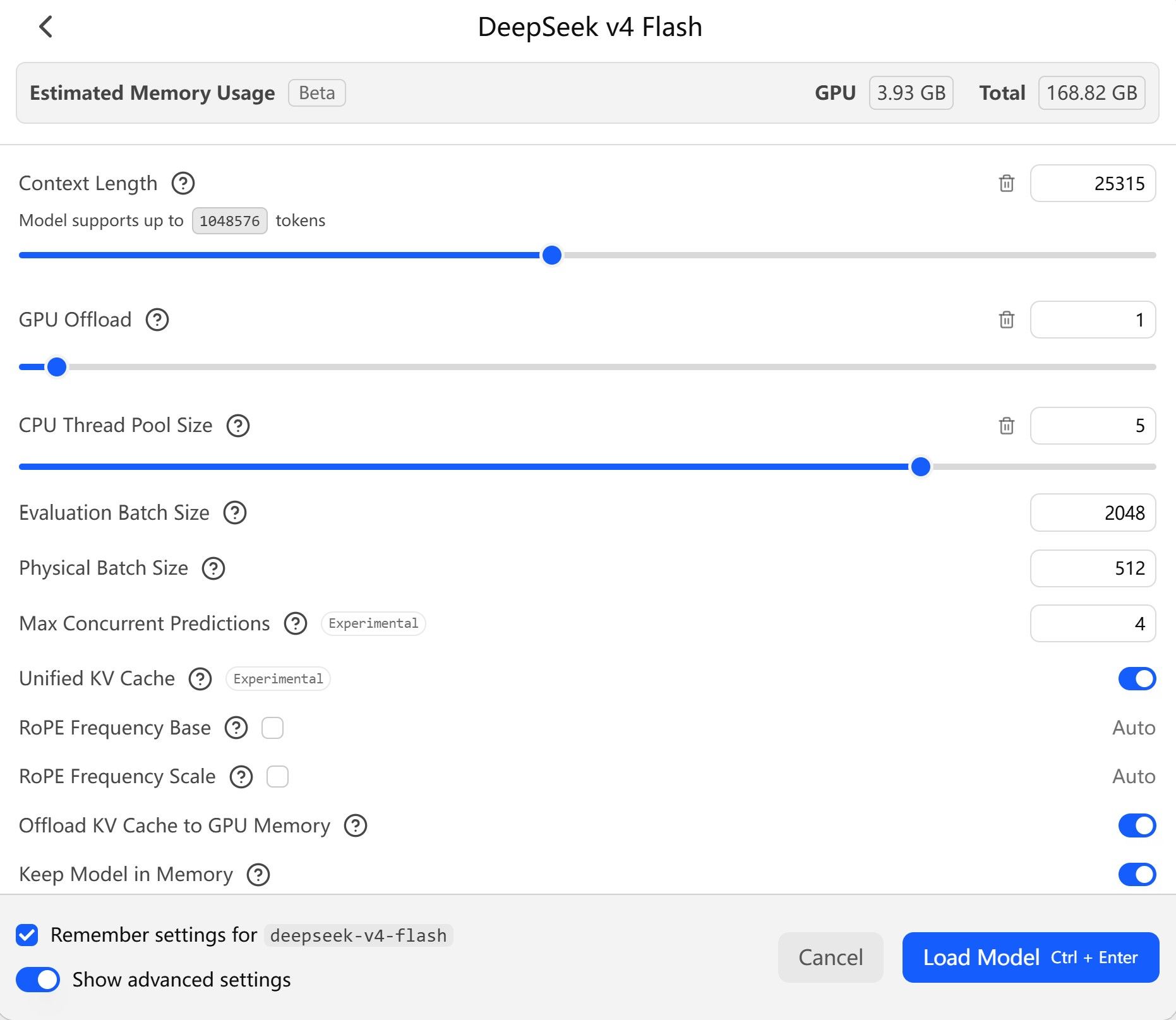
Task: Click the Auto value for RoPE Frequency Scale
Action: click(1134, 777)
